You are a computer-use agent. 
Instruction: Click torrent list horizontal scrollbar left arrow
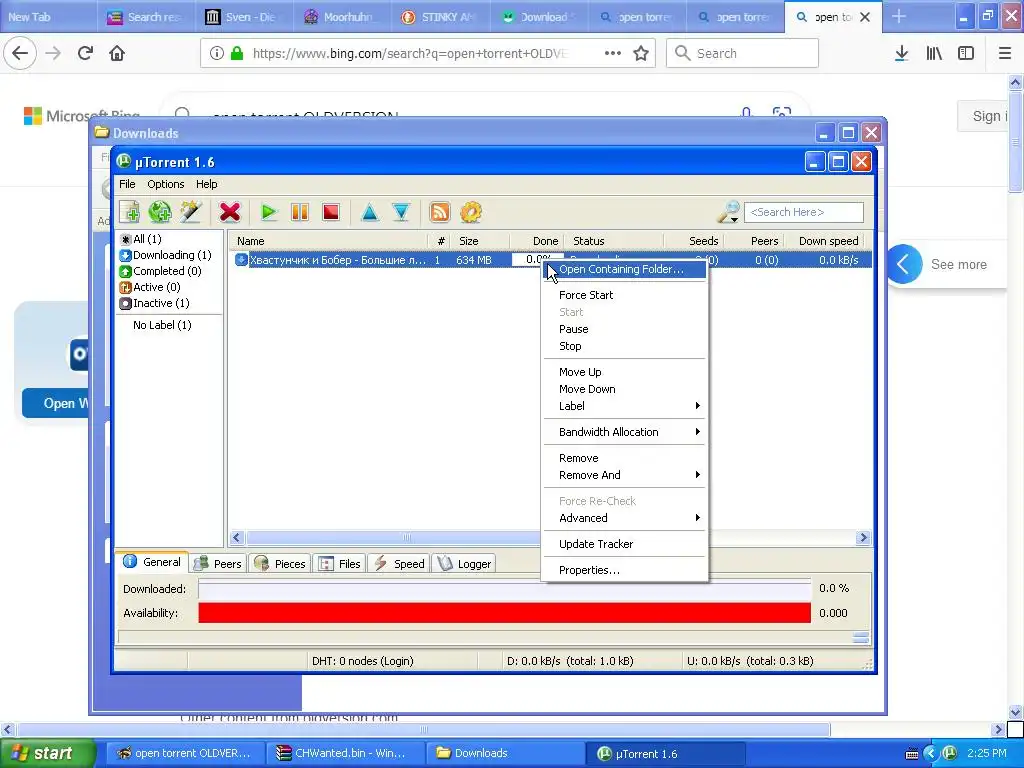[x=237, y=537]
